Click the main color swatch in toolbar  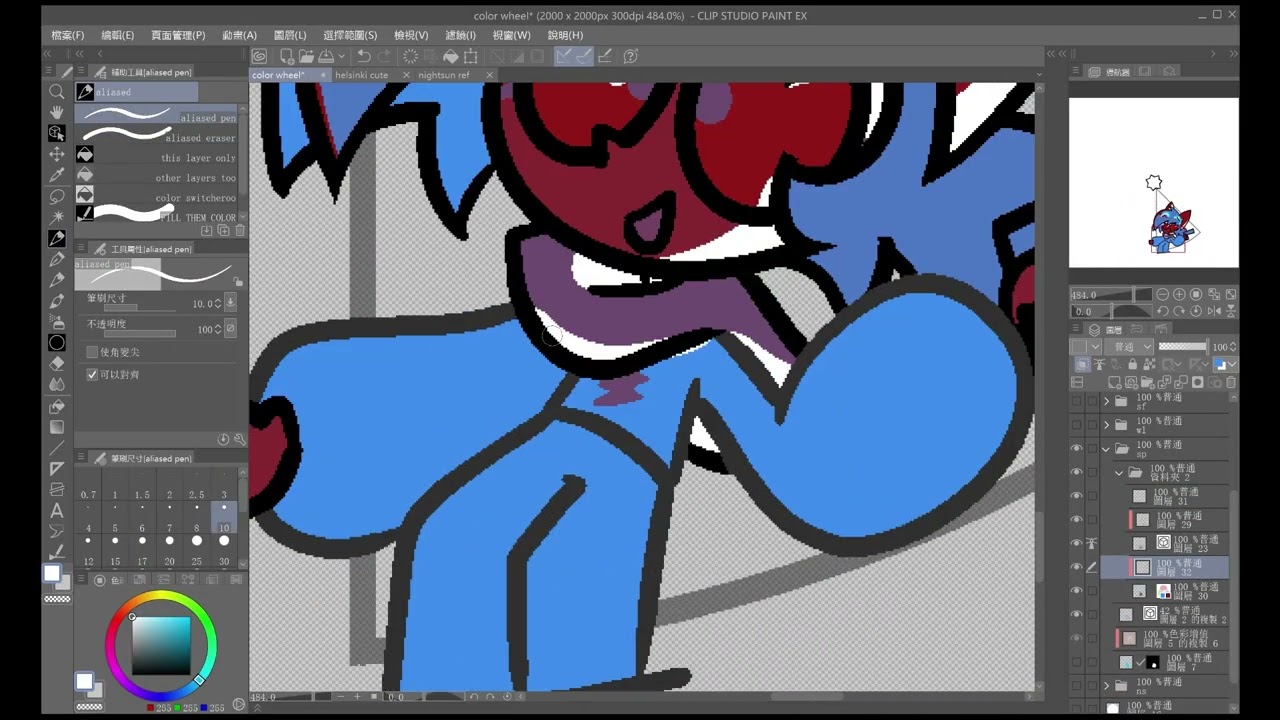pos(51,573)
